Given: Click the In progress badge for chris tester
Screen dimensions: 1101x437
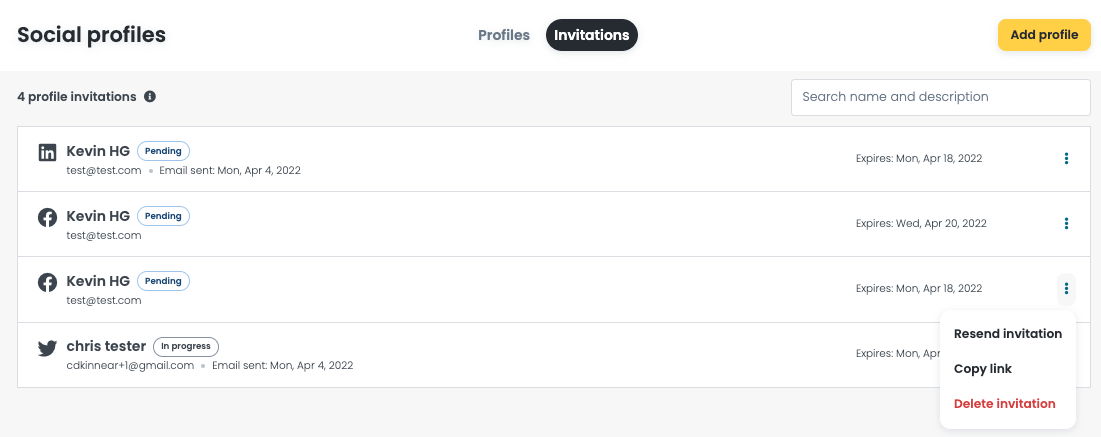Looking at the screenshot, I should pyautogui.click(x=186, y=346).
